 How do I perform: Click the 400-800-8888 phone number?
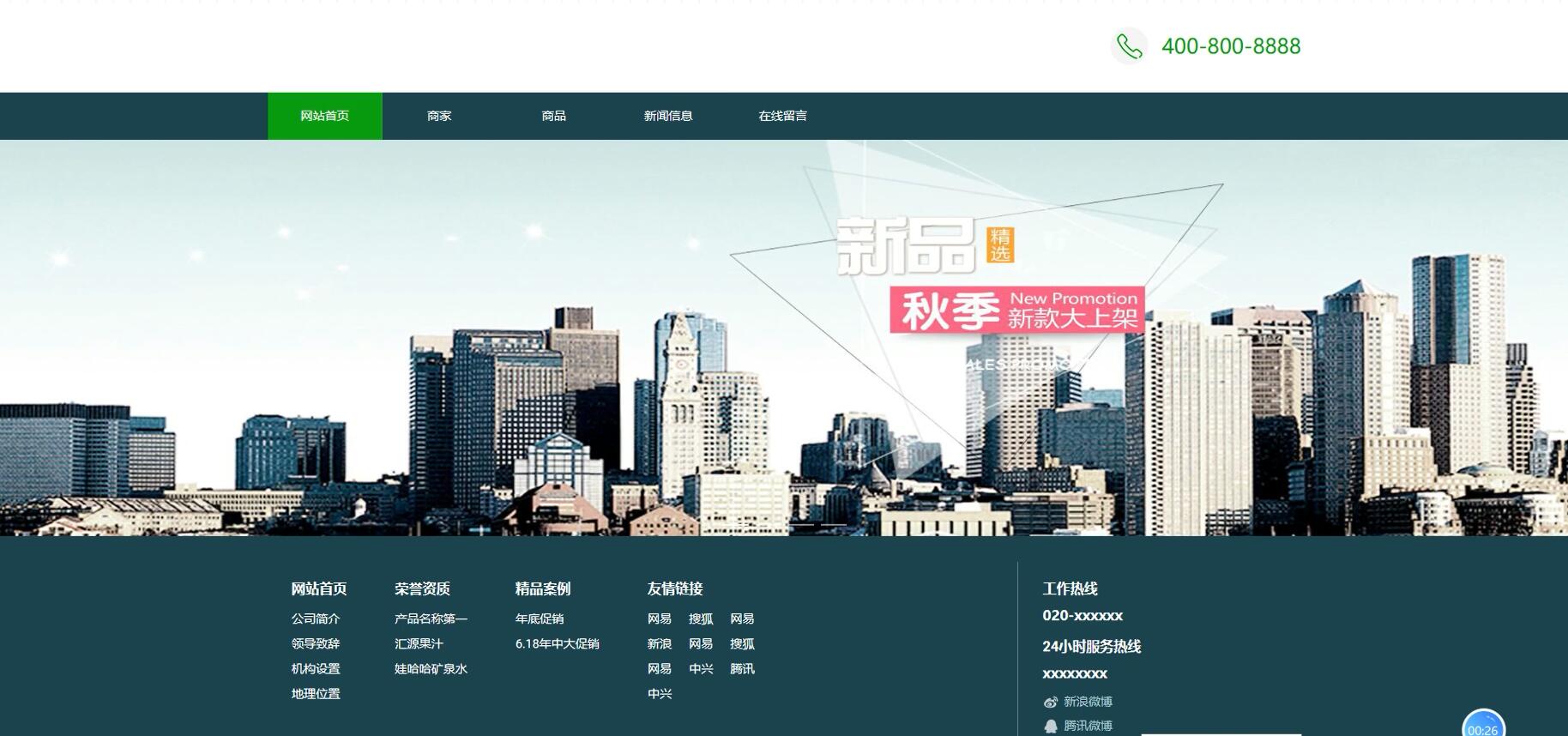[x=1231, y=46]
